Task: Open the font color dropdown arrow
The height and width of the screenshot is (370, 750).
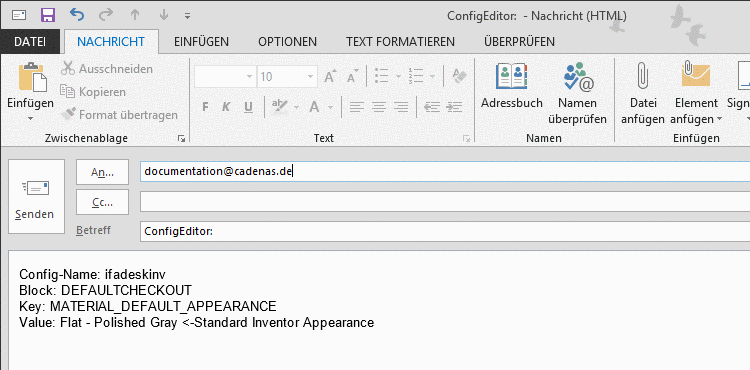Action: click(330, 107)
